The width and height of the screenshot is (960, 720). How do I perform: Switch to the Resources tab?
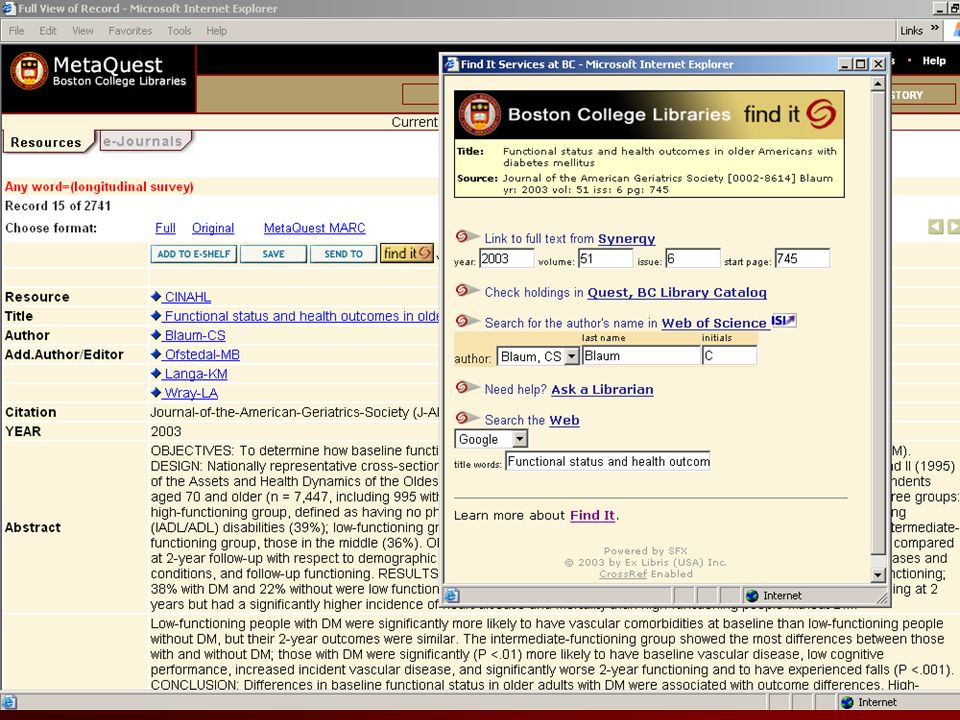47,142
